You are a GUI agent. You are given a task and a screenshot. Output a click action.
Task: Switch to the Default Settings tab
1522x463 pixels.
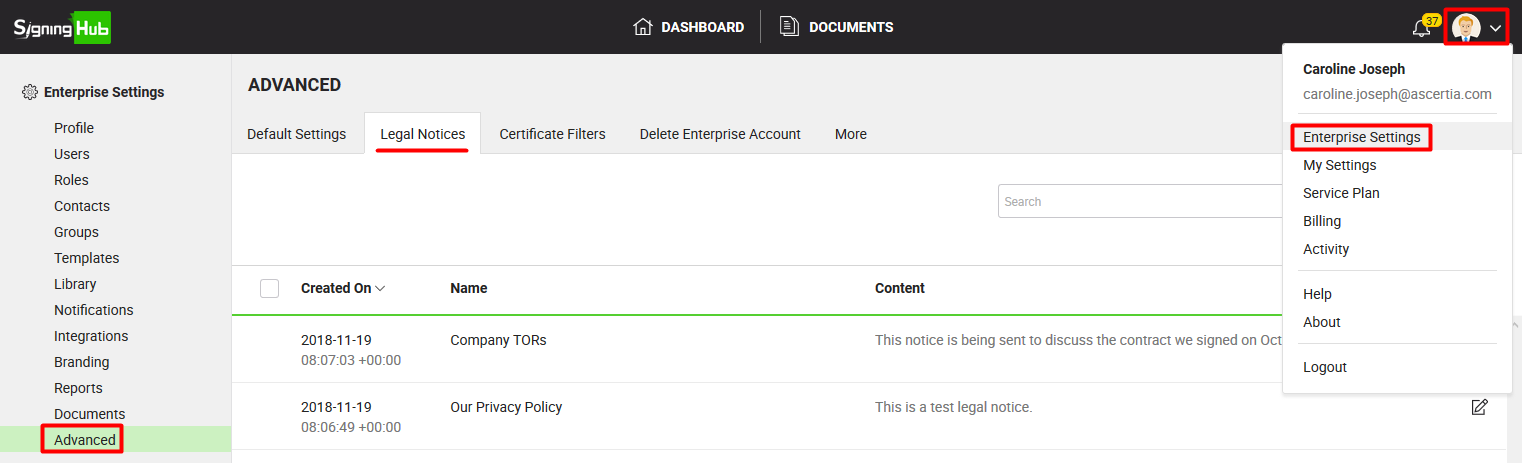[x=296, y=134]
